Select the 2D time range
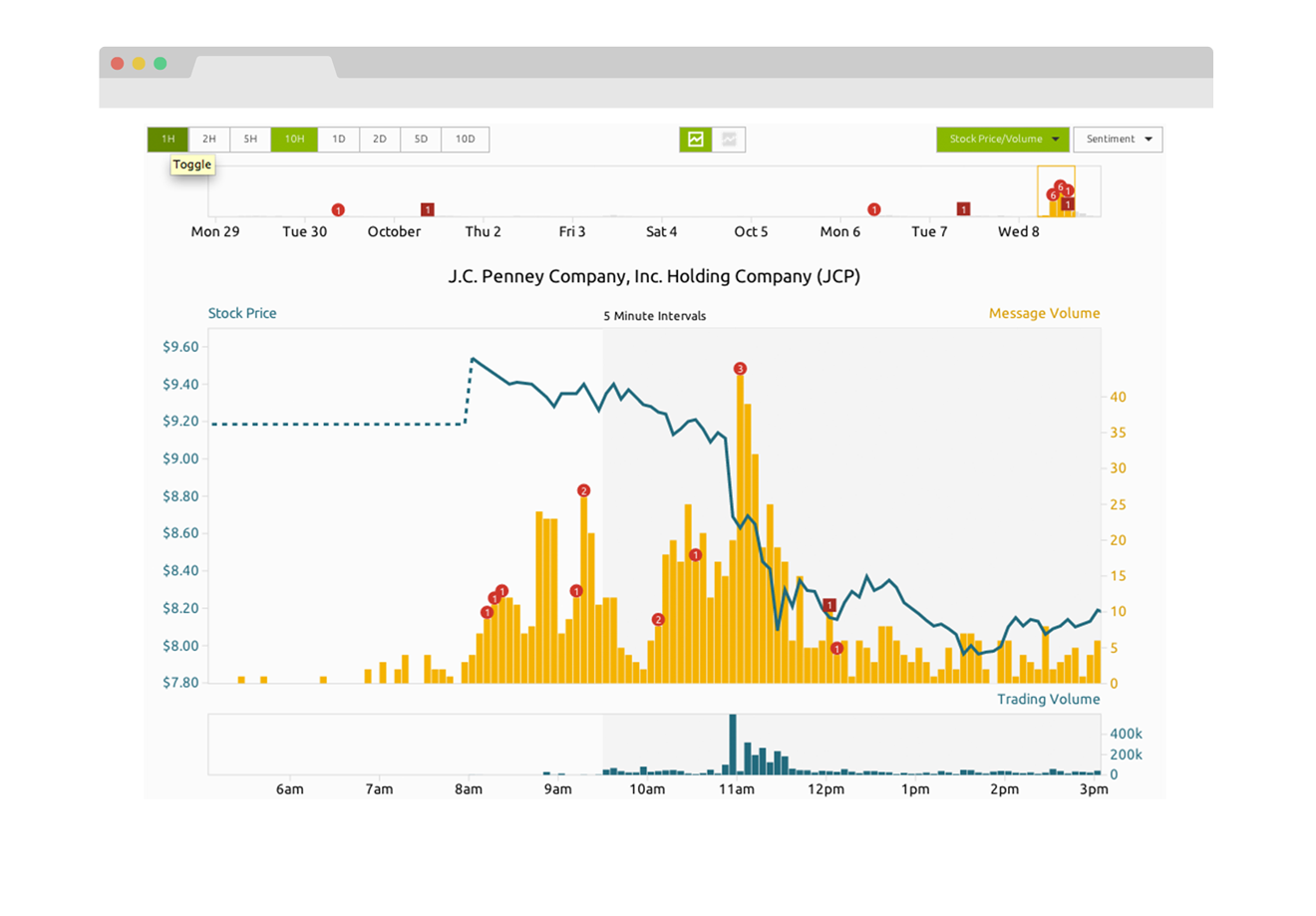This screenshot has width=1316, height=916. [380, 140]
